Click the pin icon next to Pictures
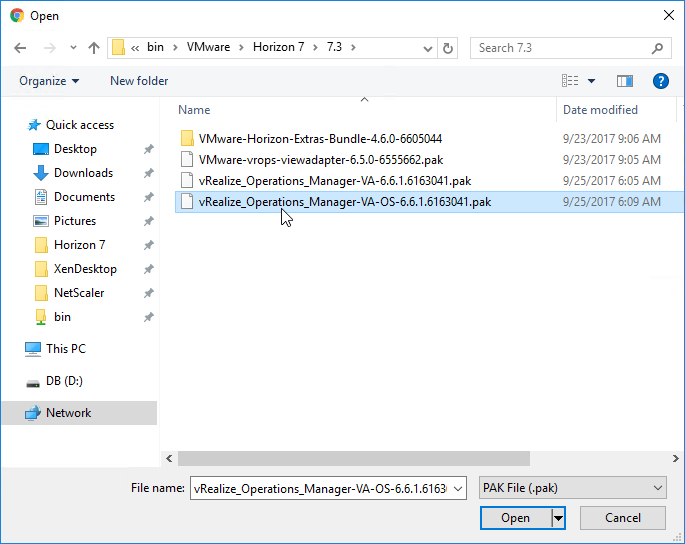Viewport: 685px width, 544px height. coord(149,222)
